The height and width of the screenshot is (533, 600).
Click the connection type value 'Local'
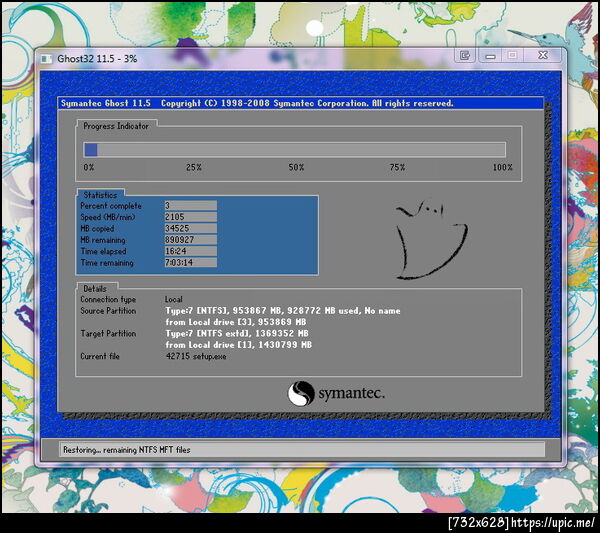tap(174, 300)
